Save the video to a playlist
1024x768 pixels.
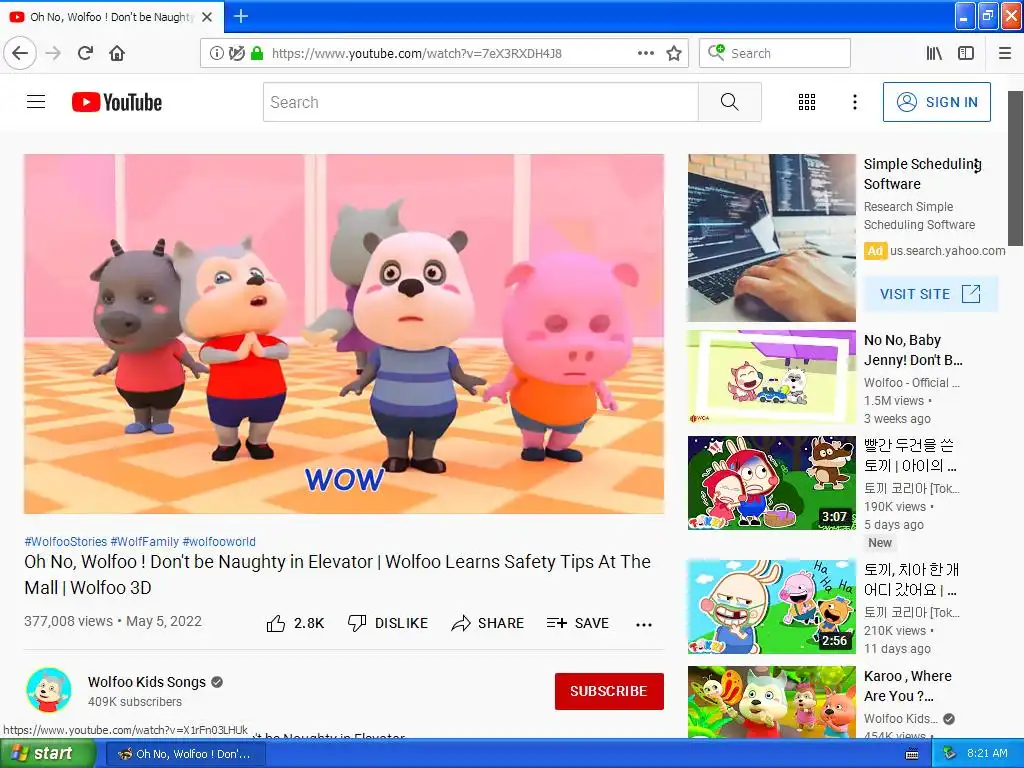coord(578,623)
